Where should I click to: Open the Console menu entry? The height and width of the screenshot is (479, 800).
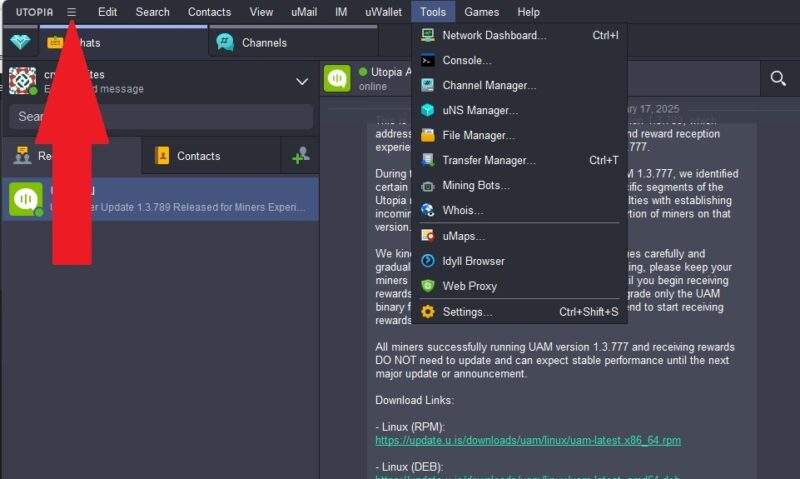point(519,60)
